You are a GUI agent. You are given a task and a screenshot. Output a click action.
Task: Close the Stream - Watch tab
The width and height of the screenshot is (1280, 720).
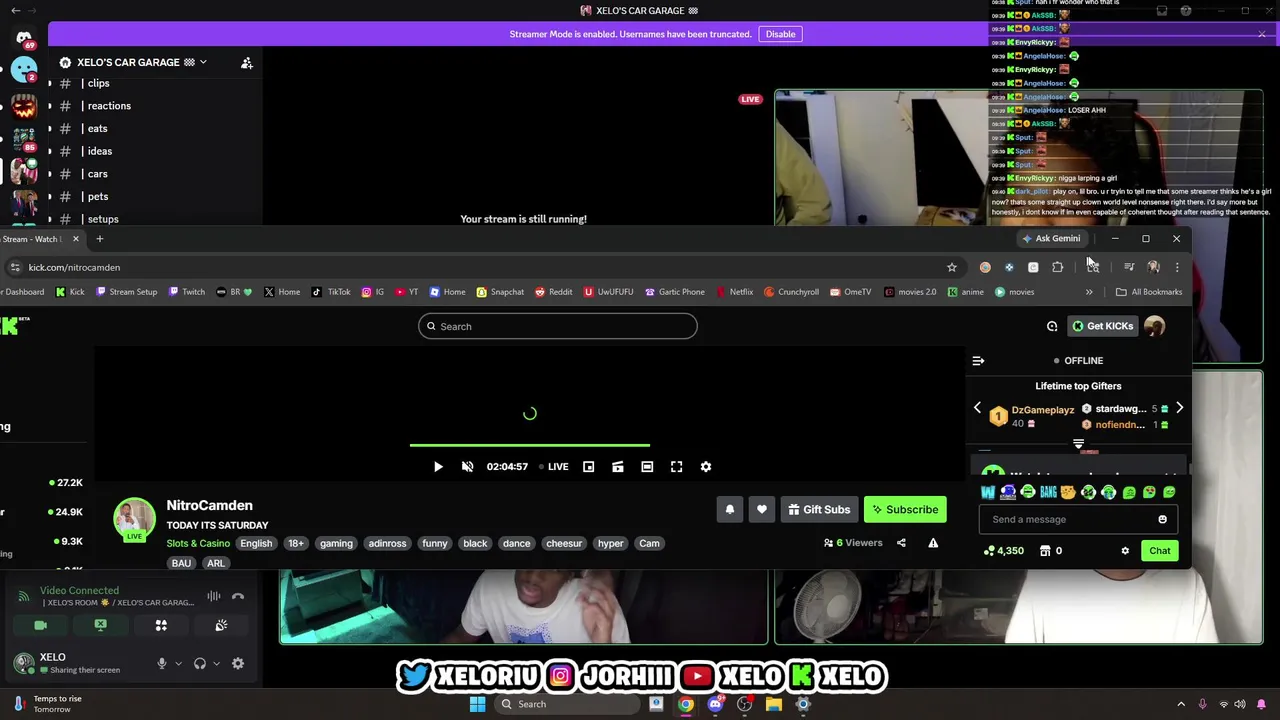tap(75, 239)
